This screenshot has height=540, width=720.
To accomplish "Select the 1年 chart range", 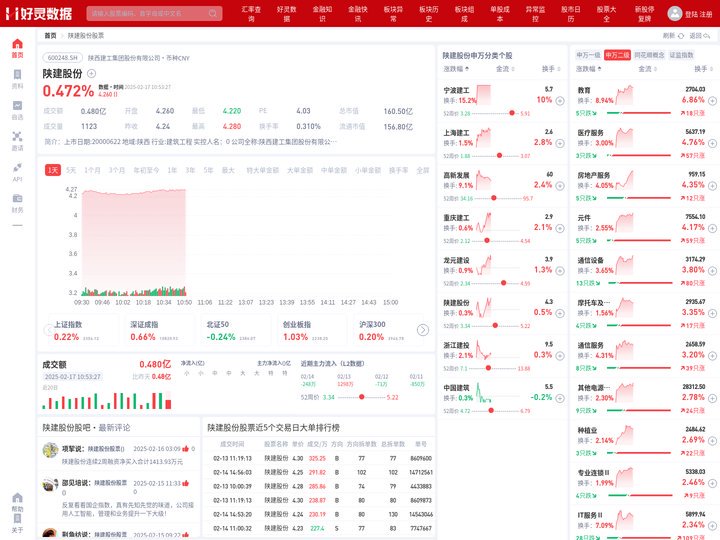I will [x=172, y=170].
